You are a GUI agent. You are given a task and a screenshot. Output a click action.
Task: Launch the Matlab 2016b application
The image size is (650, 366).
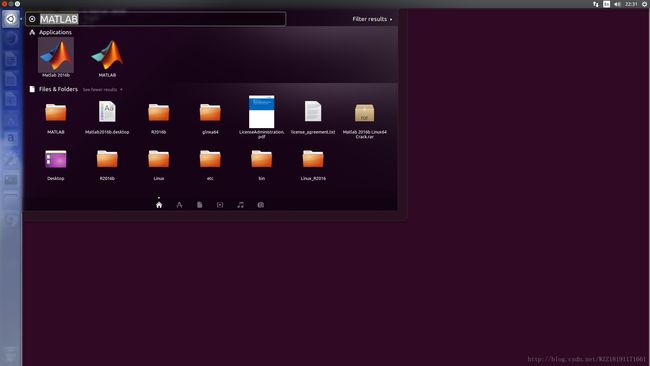[x=56, y=56]
